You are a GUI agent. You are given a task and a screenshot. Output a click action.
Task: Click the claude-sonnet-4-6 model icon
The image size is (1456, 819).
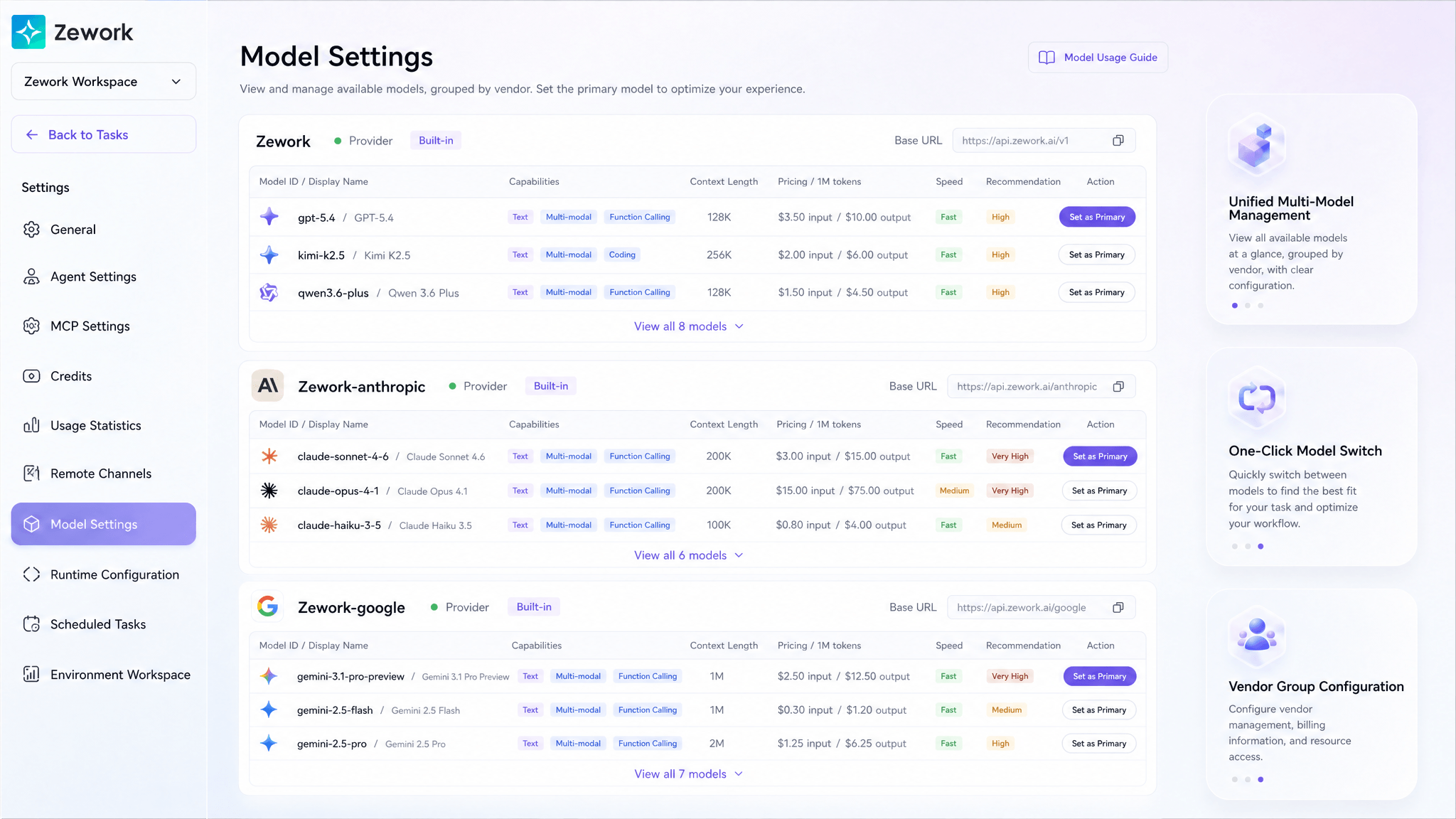tap(269, 456)
